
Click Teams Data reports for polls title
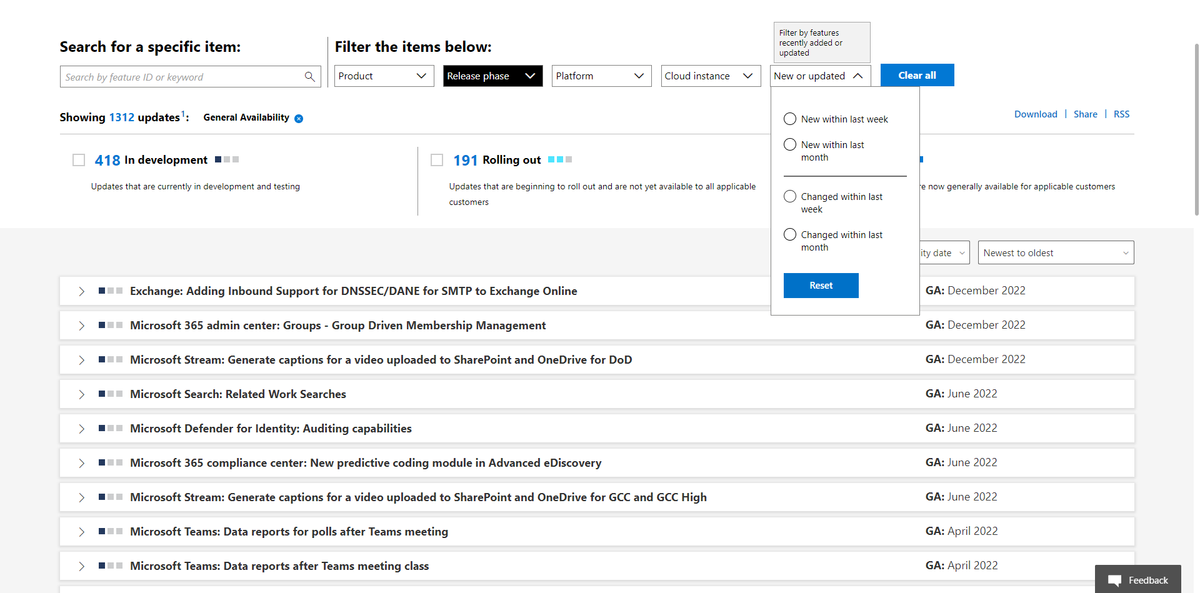pos(289,531)
